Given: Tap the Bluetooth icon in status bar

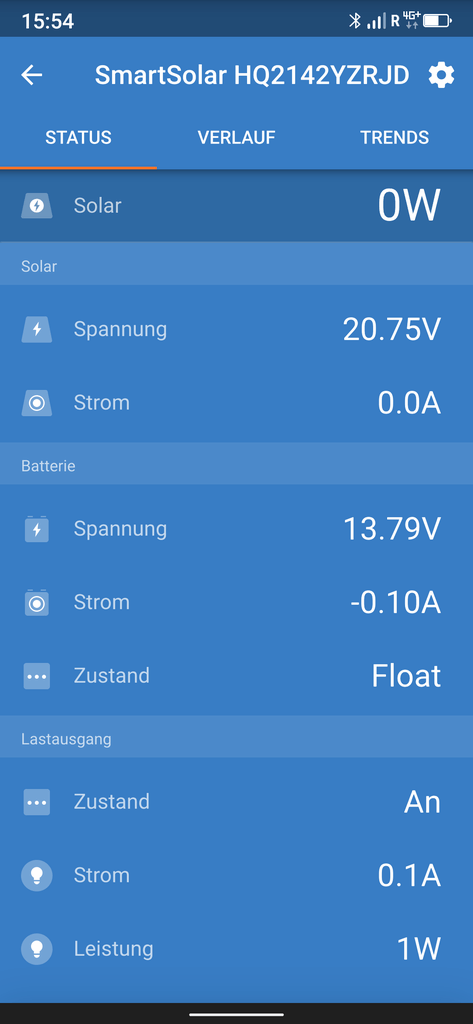Looking at the screenshot, I should tap(355, 21).
